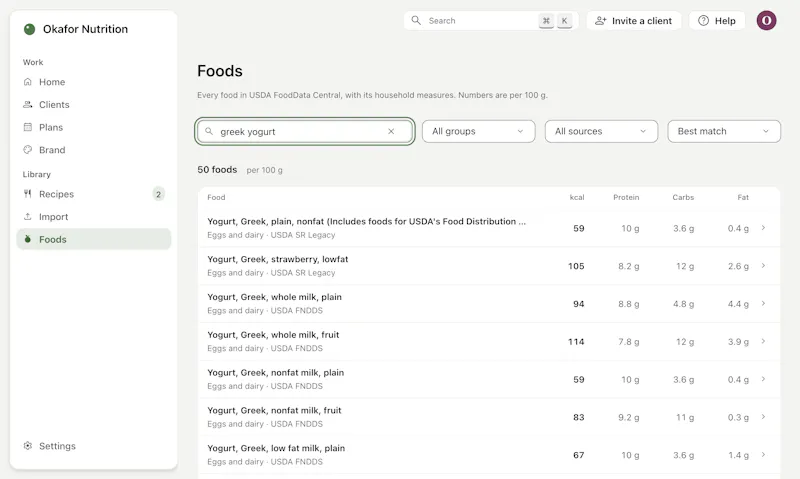This screenshot has width=800, height=479.
Task: Click the K shortcut key badge
Action: (564, 21)
